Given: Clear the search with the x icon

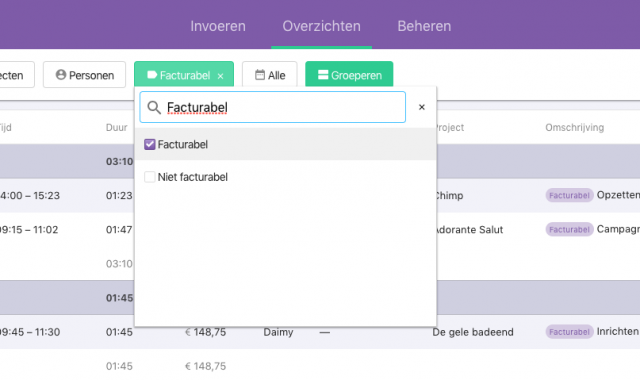Looking at the screenshot, I should pyautogui.click(x=422, y=107).
